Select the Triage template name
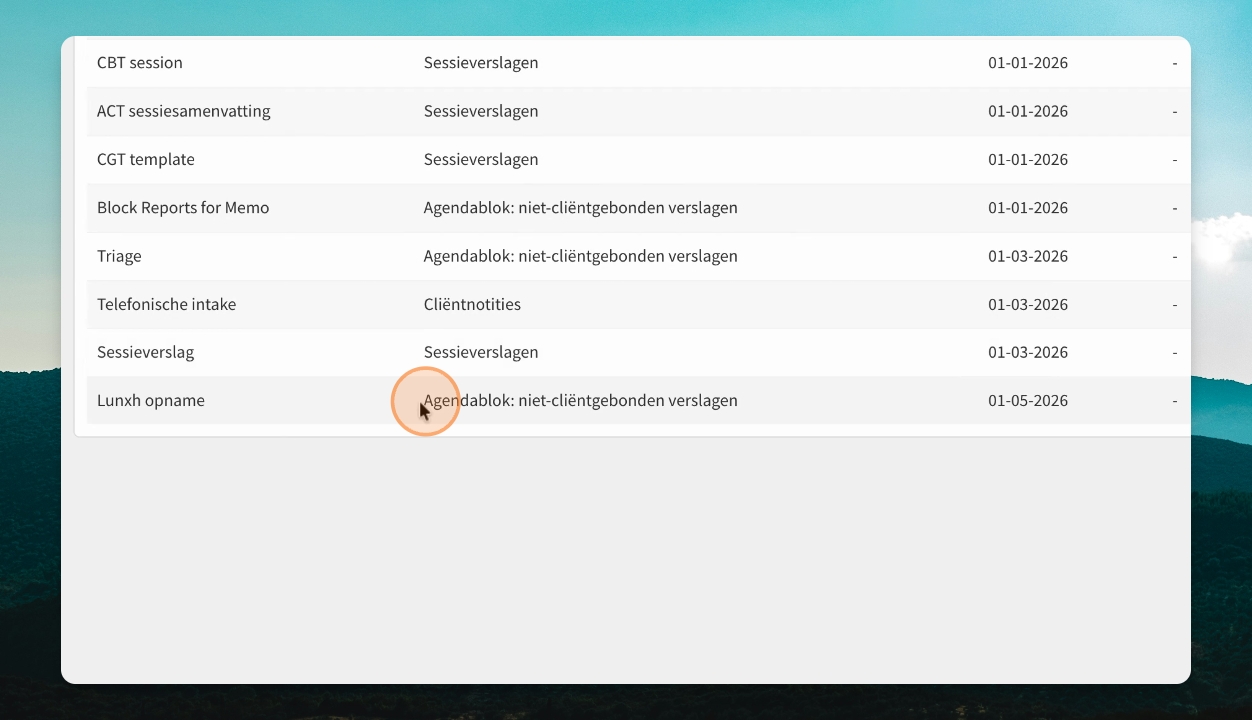The image size is (1252, 720). [119, 256]
